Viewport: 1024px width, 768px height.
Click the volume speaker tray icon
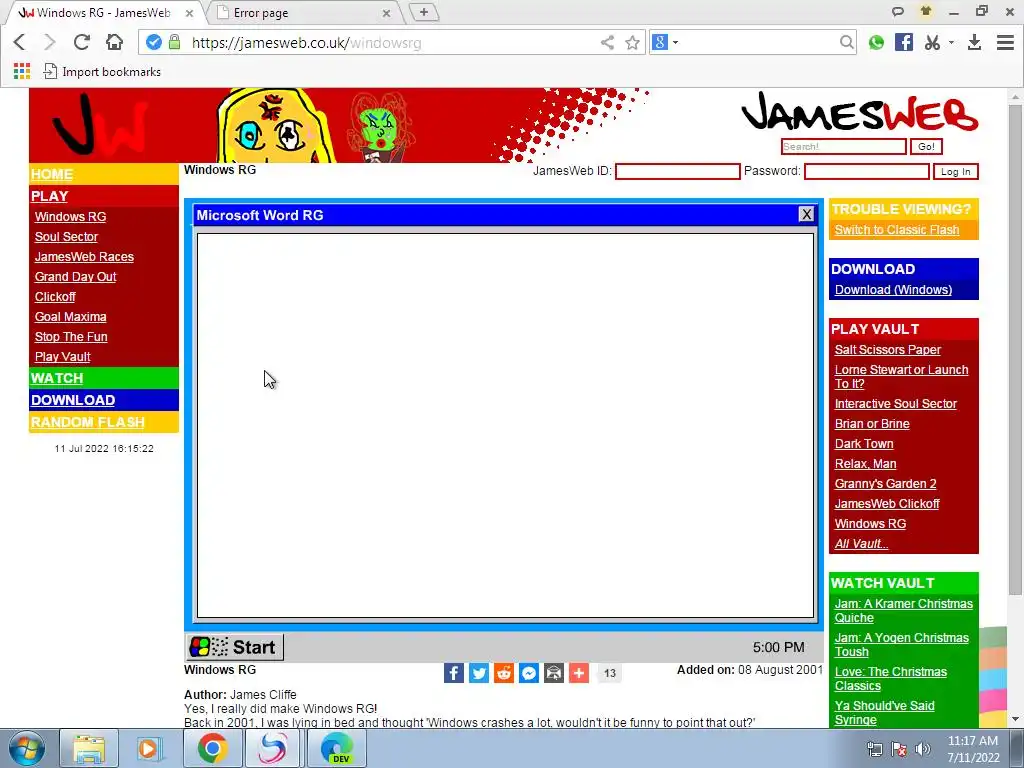[923, 749]
